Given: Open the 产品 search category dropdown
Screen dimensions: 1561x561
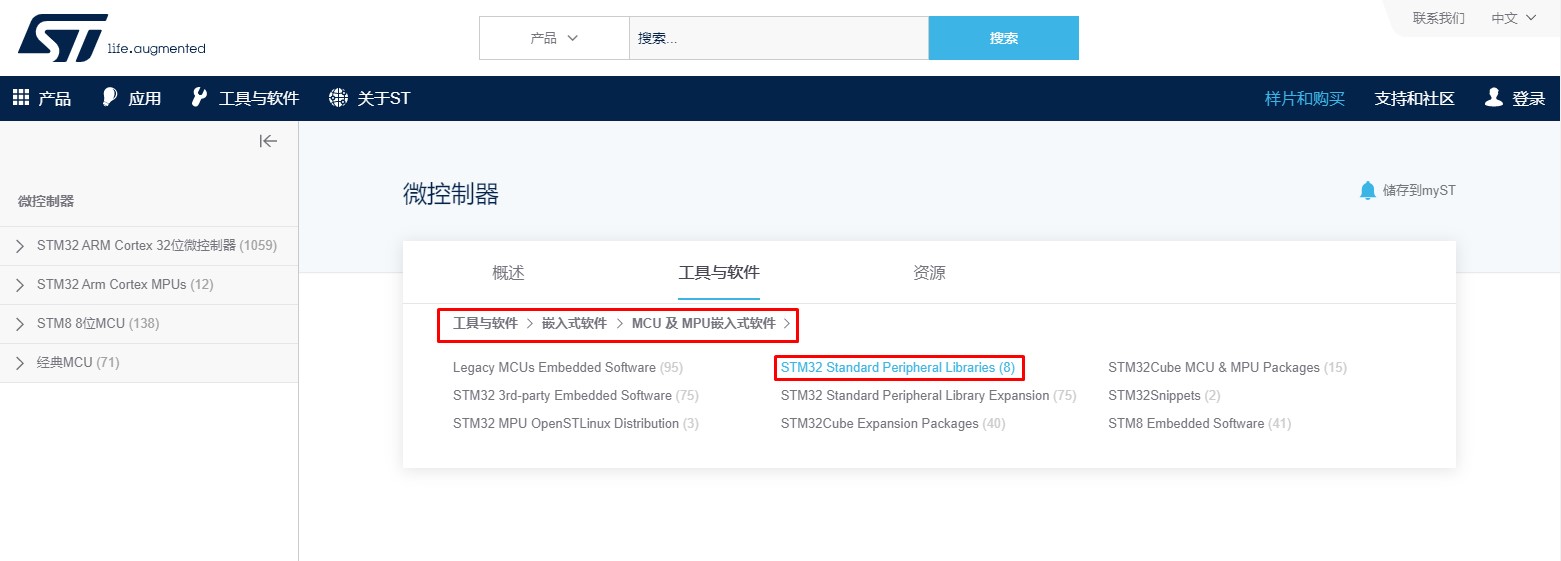Looking at the screenshot, I should 554,38.
